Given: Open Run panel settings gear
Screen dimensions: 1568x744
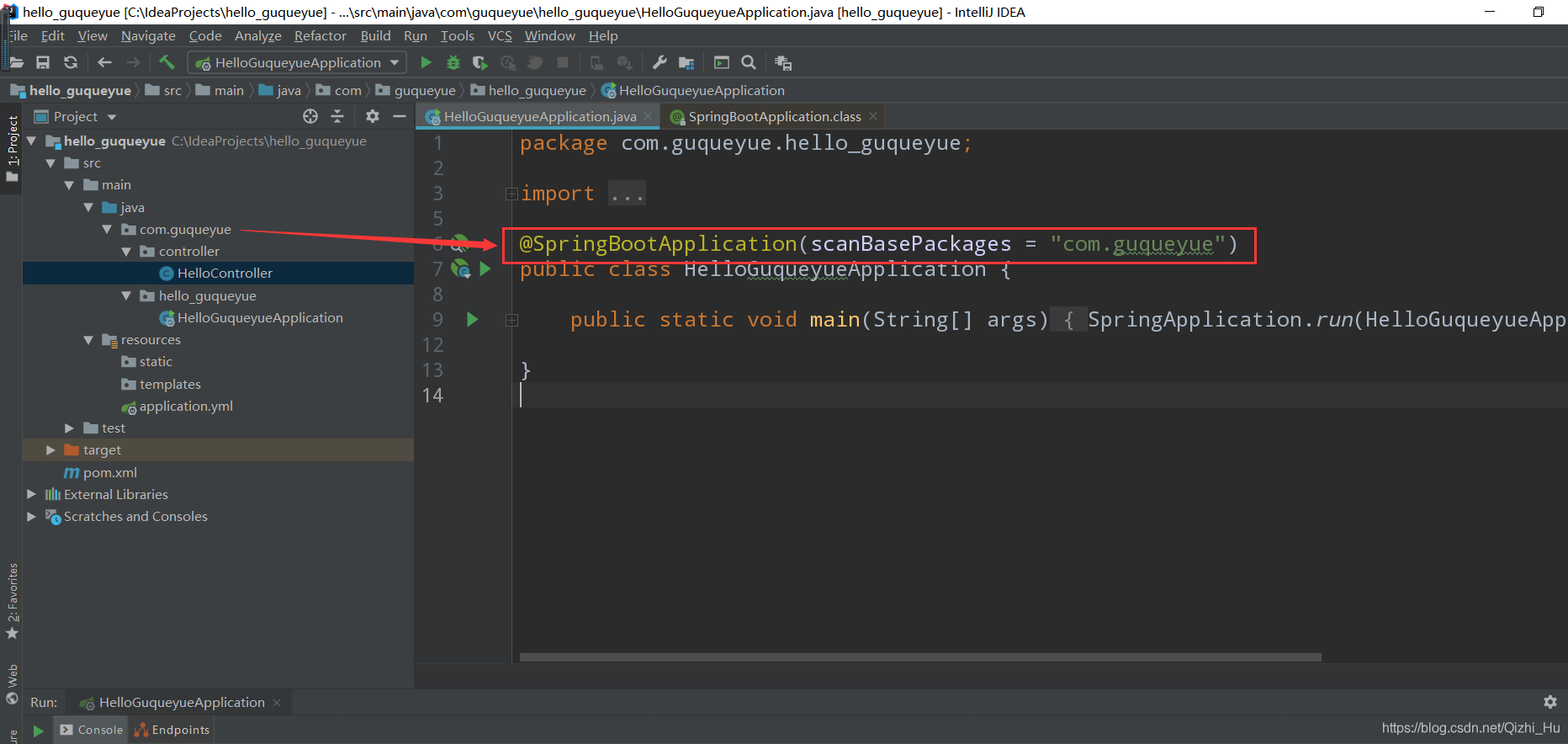Looking at the screenshot, I should click(x=1550, y=702).
